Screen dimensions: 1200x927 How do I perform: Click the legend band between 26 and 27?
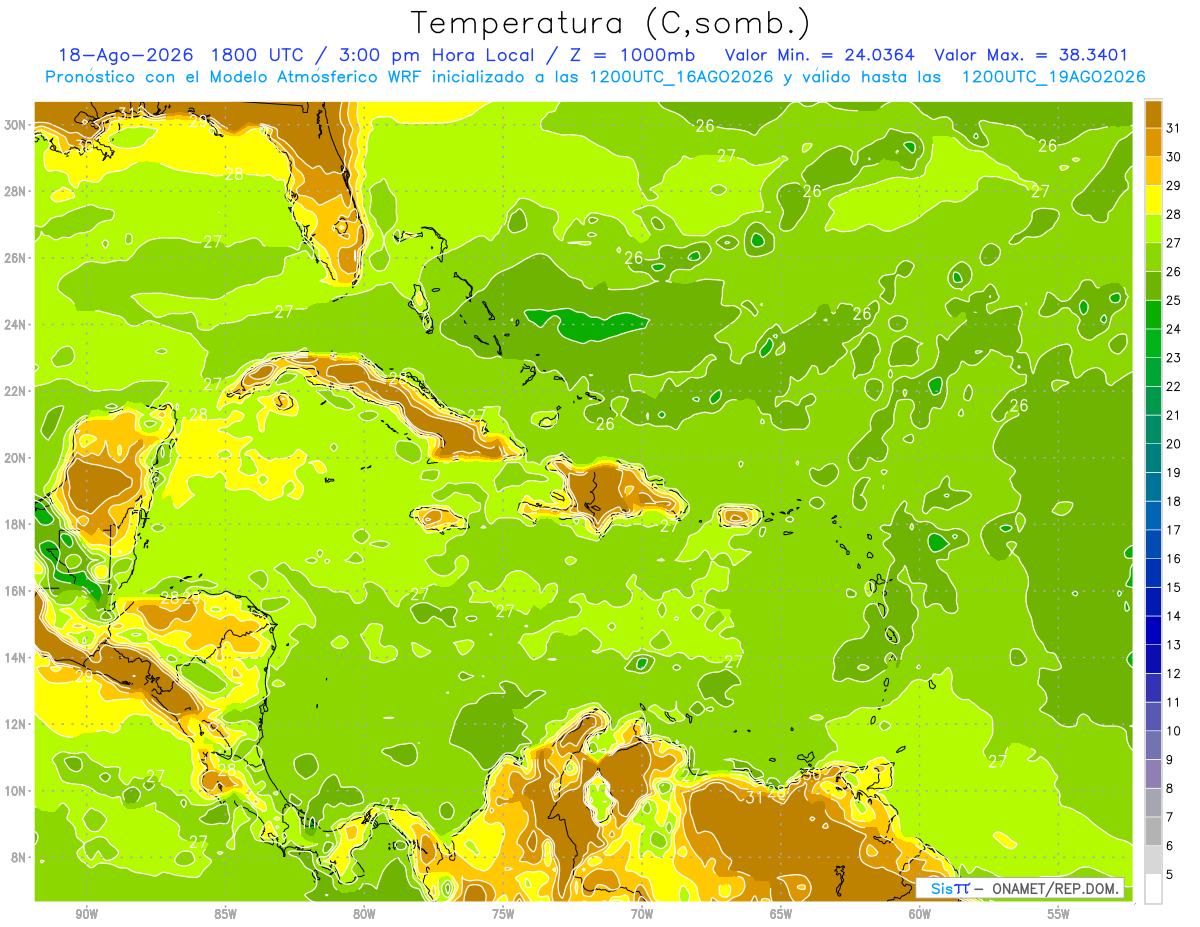pyautogui.click(x=1153, y=257)
